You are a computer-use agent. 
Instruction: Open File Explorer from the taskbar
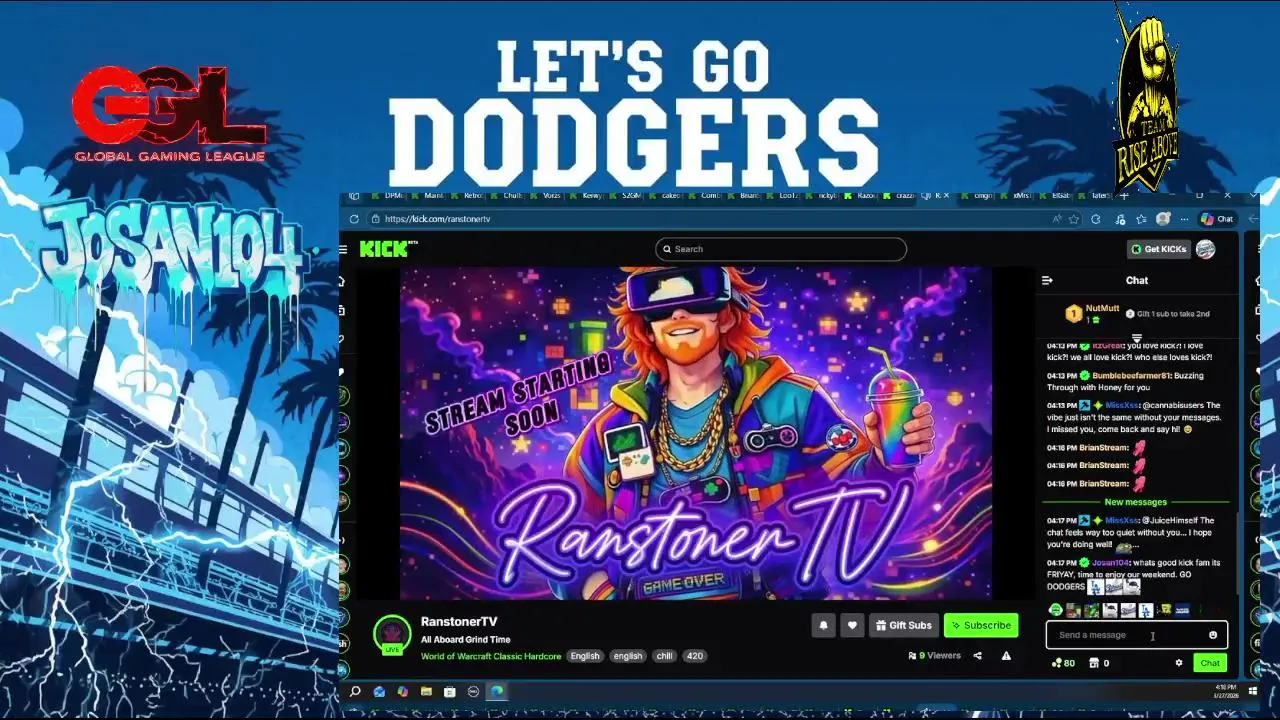click(x=426, y=691)
